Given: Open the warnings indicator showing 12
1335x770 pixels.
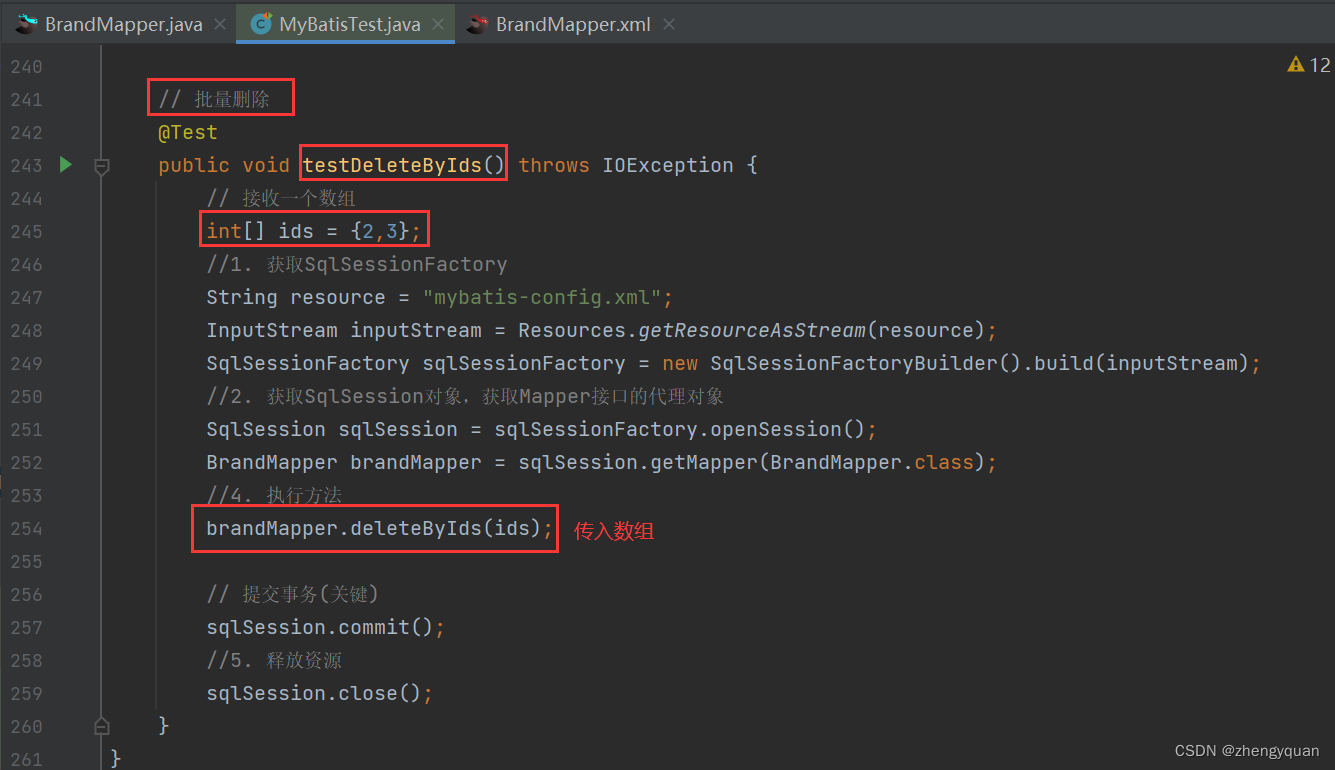Looking at the screenshot, I should tap(1309, 65).
